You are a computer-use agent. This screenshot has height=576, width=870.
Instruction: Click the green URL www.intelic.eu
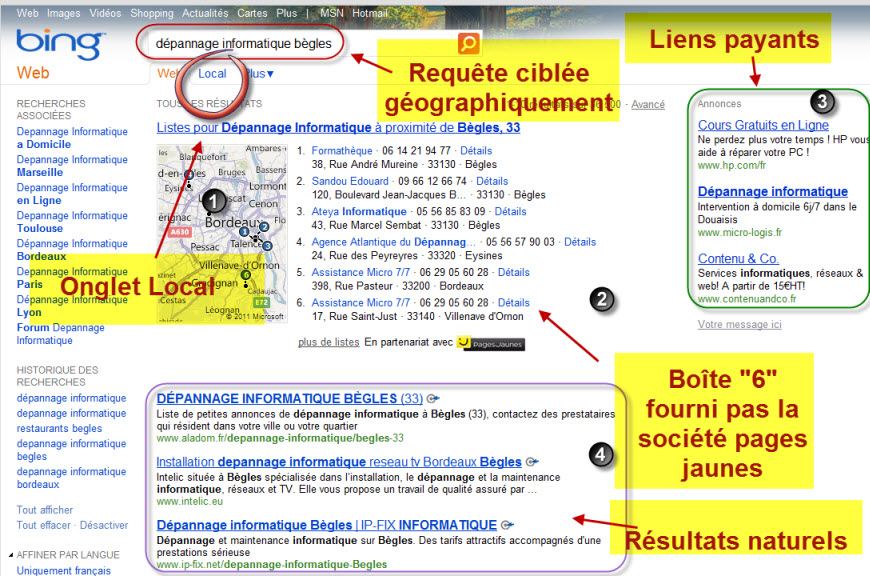point(189,502)
